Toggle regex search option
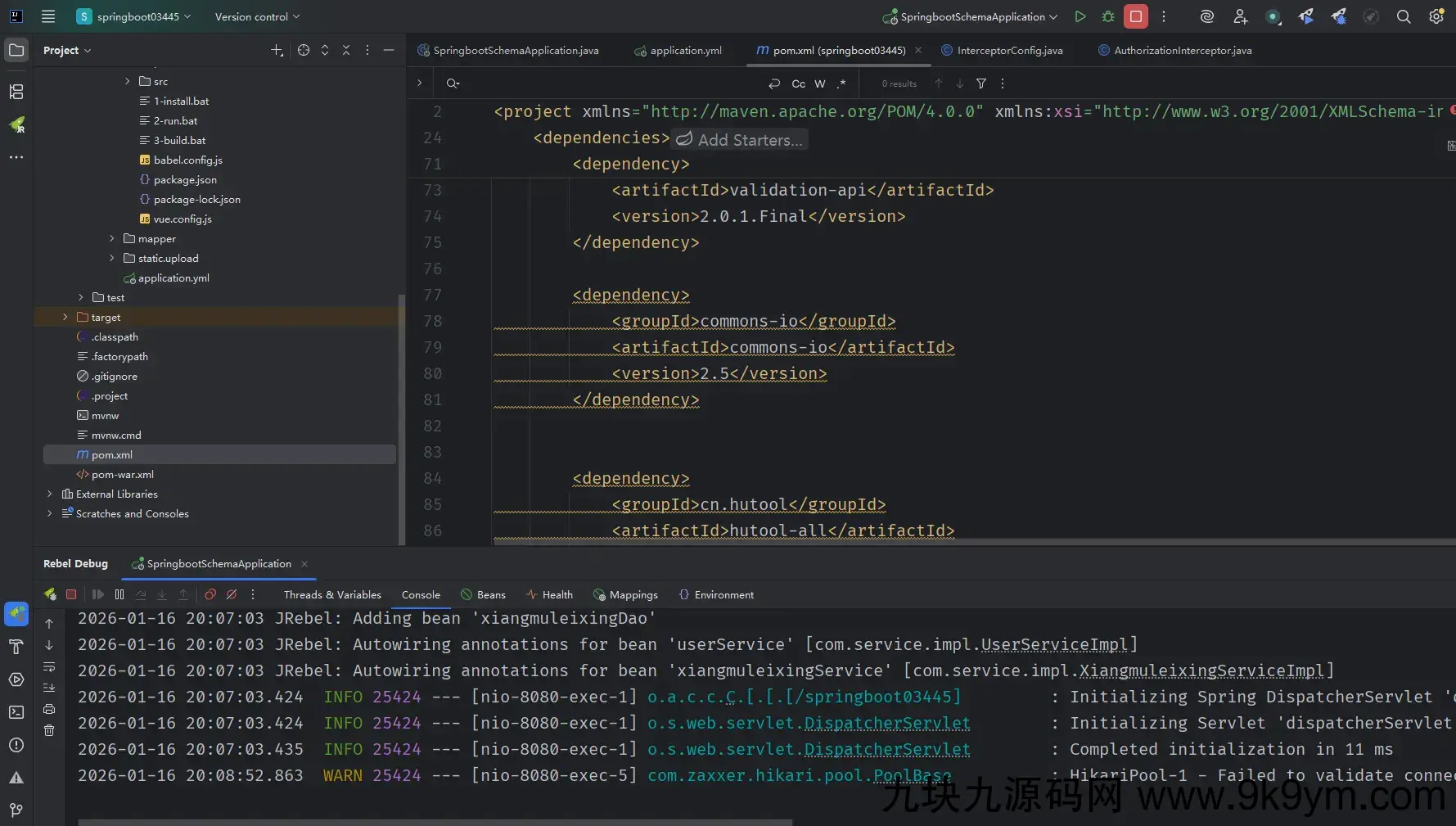 click(841, 84)
